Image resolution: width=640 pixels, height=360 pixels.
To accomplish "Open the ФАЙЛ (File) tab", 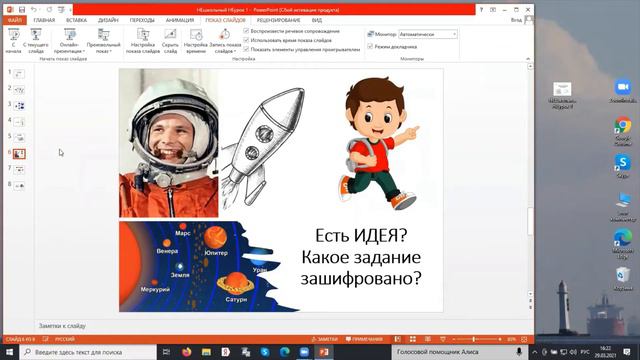I will pyautogui.click(x=15, y=20).
